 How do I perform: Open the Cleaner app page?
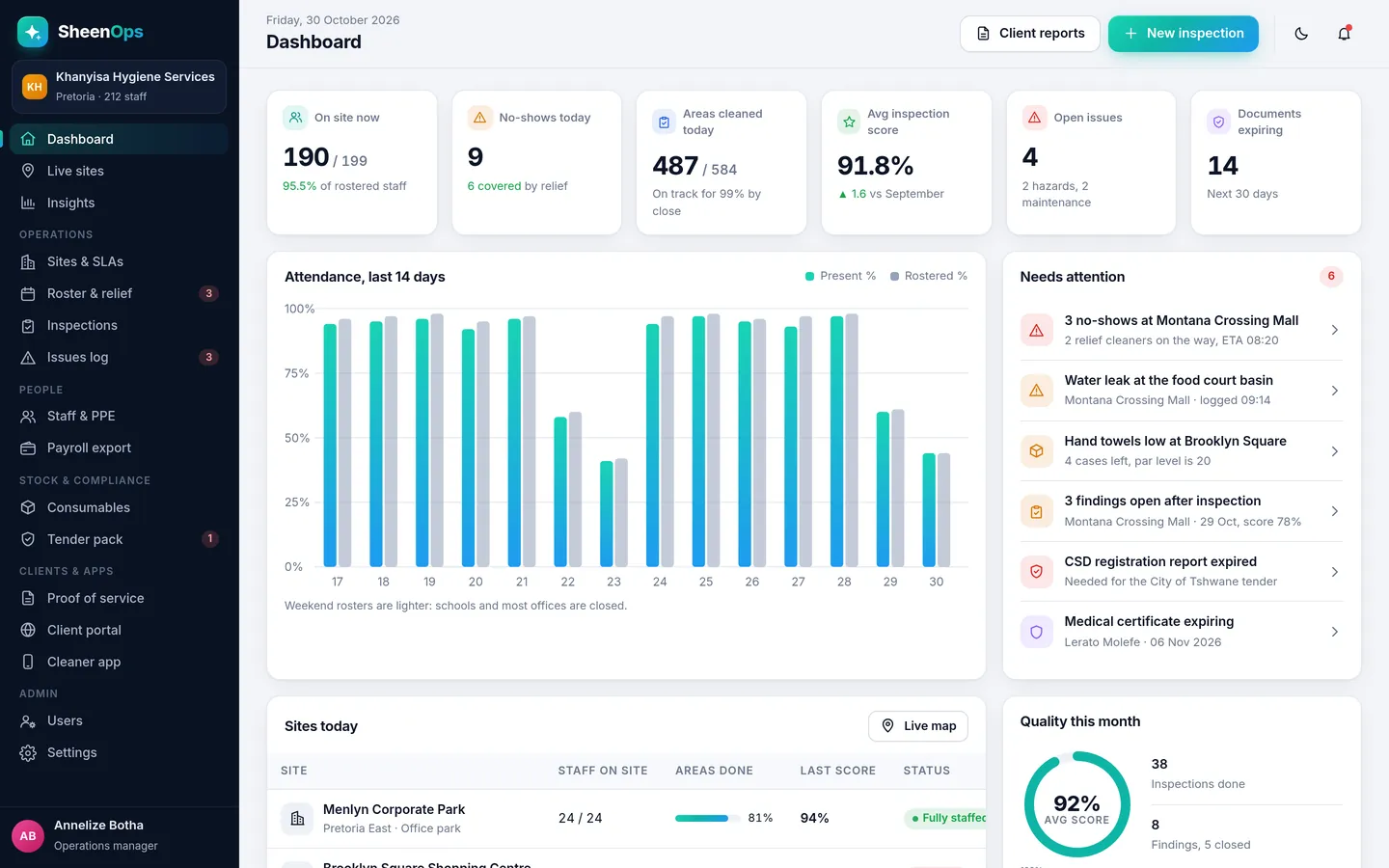pos(120,662)
